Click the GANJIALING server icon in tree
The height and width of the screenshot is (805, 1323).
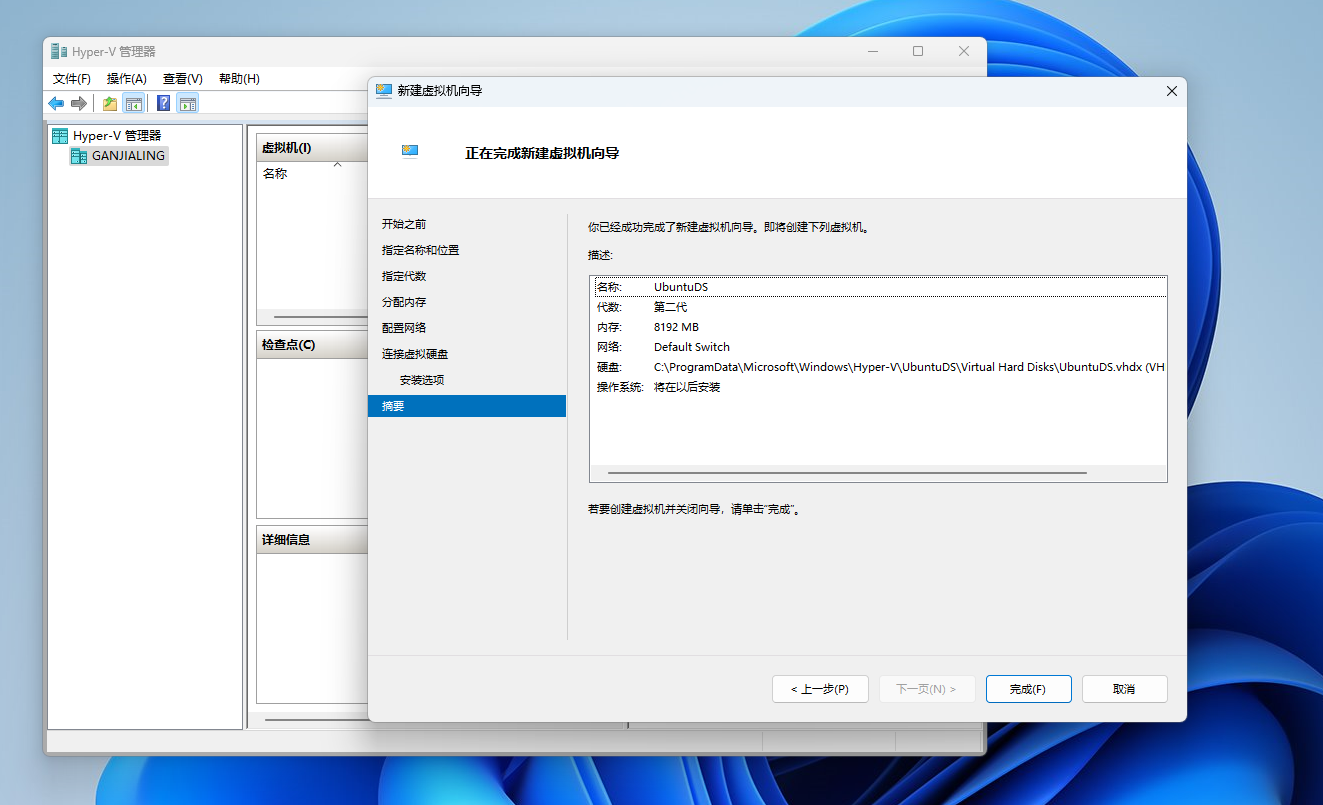point(78,156)
